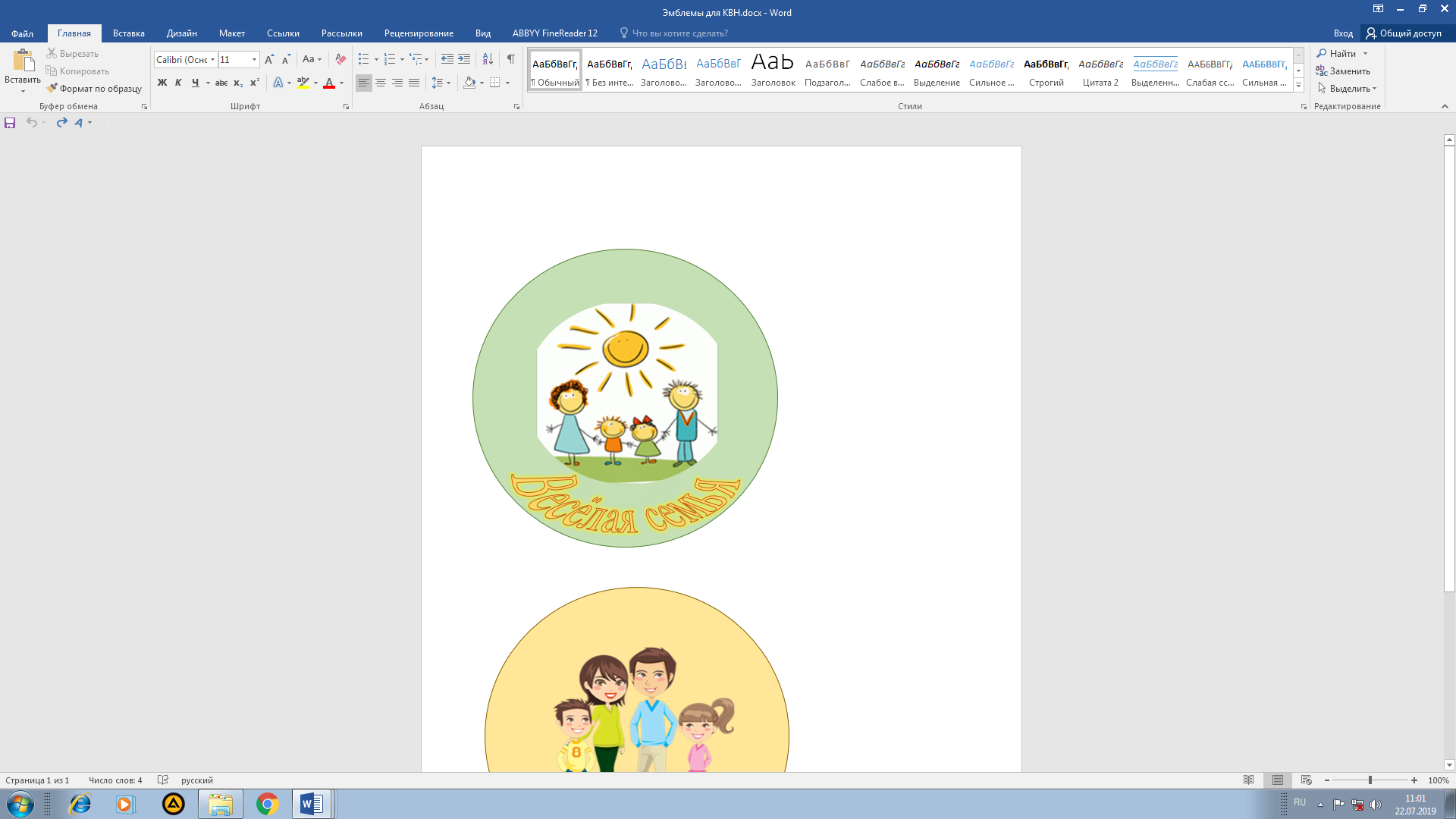1456x819 pixels.
Task: Justify paragraph text
Action: point(414,83)
